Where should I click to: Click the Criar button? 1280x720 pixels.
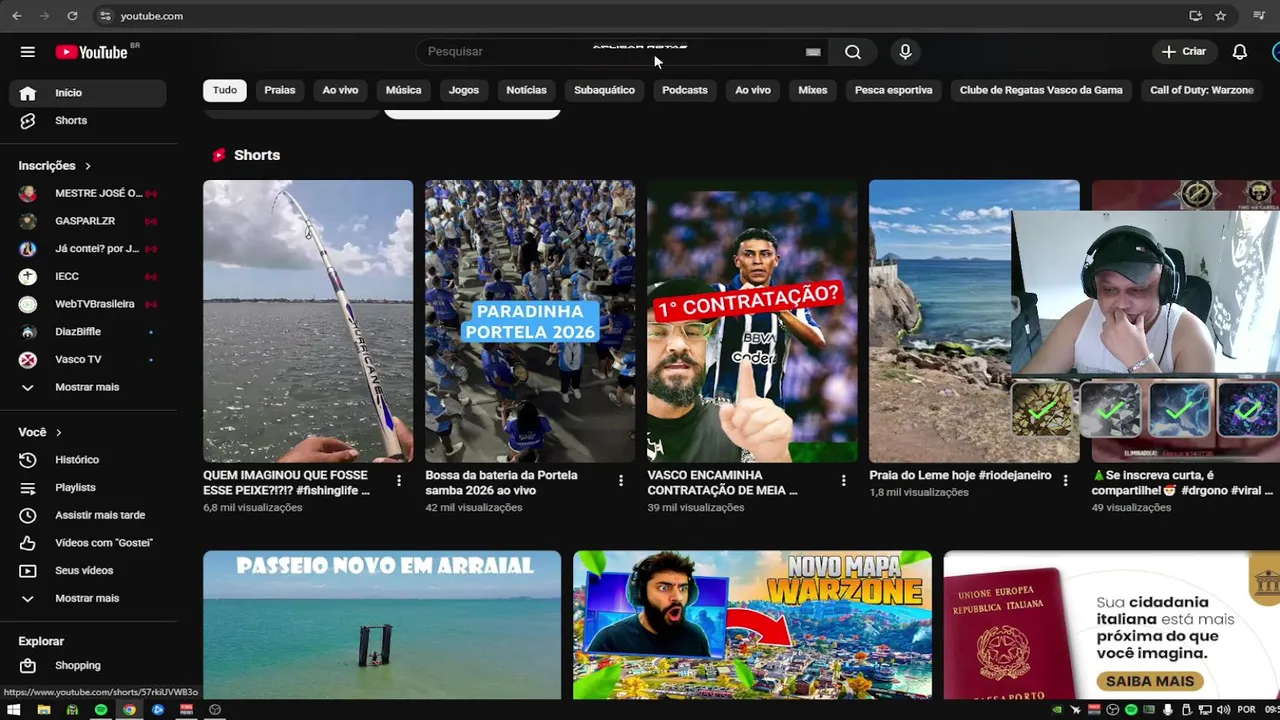tap(1184, 52)
